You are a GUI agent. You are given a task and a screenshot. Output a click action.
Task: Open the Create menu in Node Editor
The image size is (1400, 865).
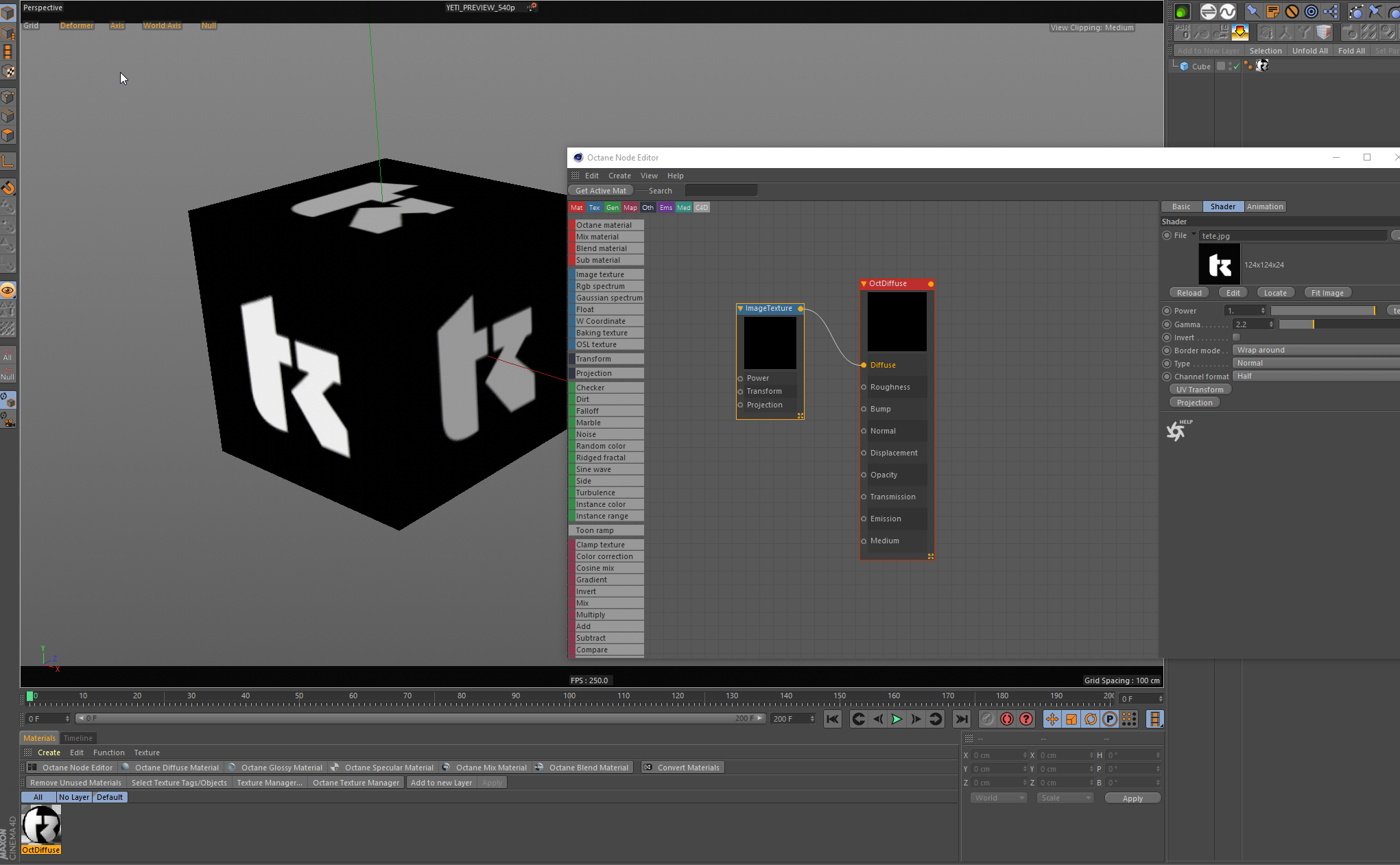(x=619, y=176)
